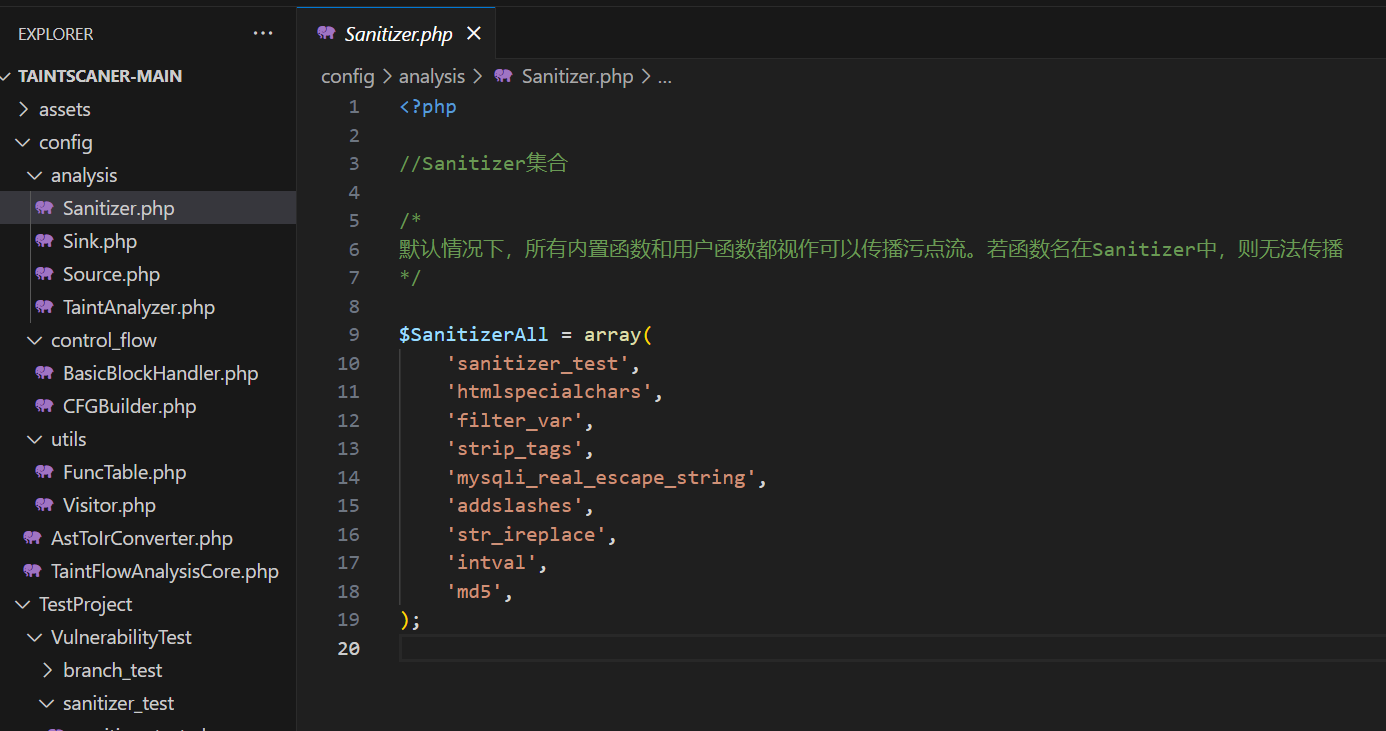Image resolution: width=1386 pixels, height=731 pixels.
Task: Expand the branch_test folder
Action: coord(48,670)
